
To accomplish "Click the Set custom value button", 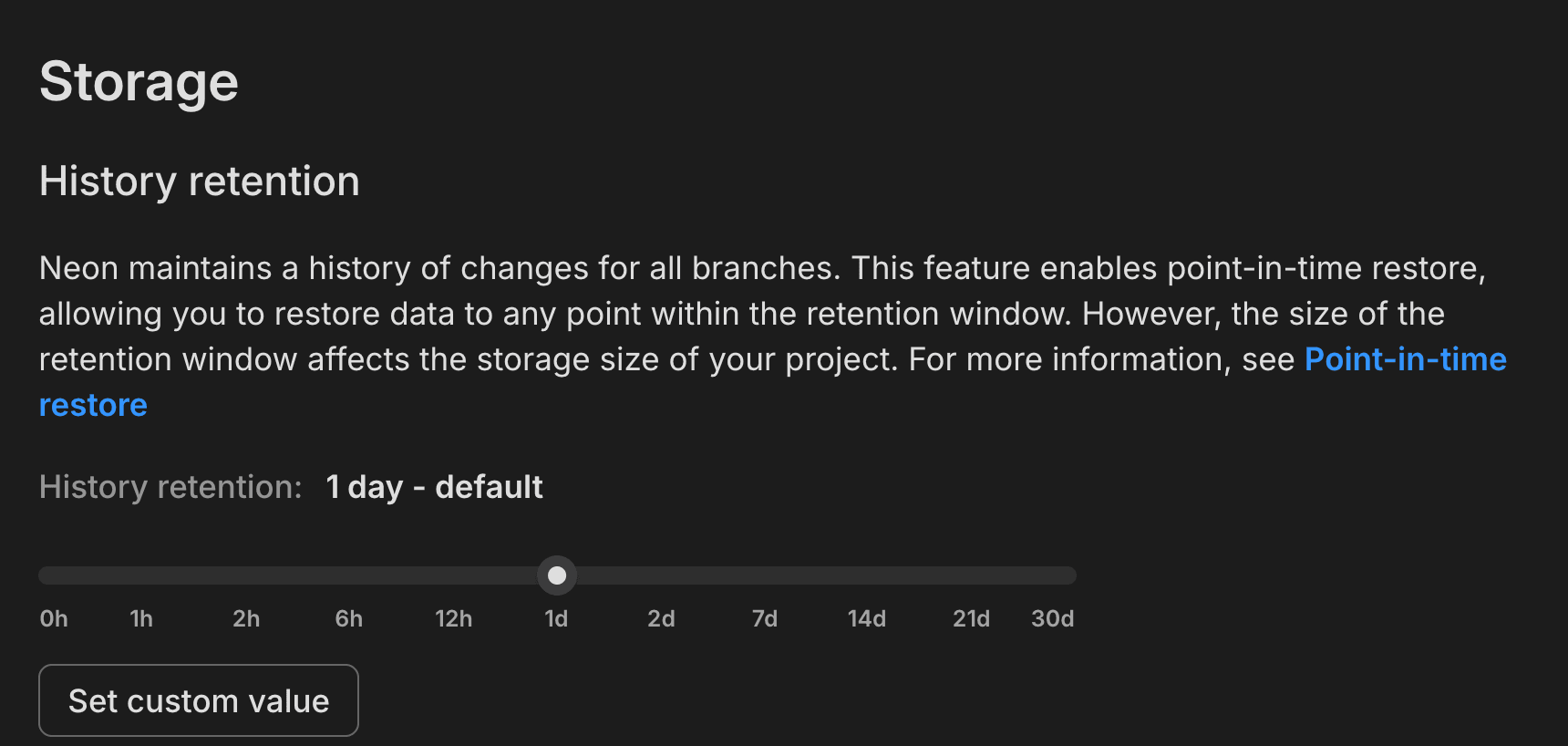I will (198, 700).
